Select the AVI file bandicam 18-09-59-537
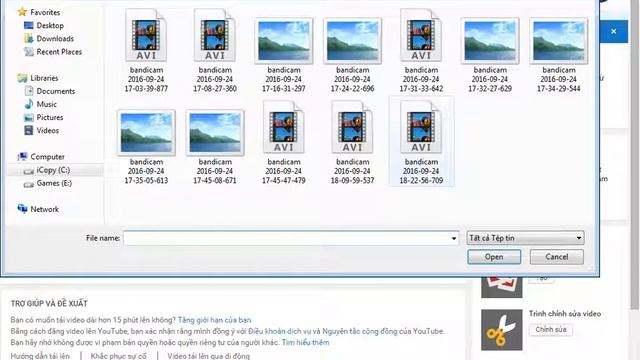This screenshot has width=640, height=360. (353, 143)
